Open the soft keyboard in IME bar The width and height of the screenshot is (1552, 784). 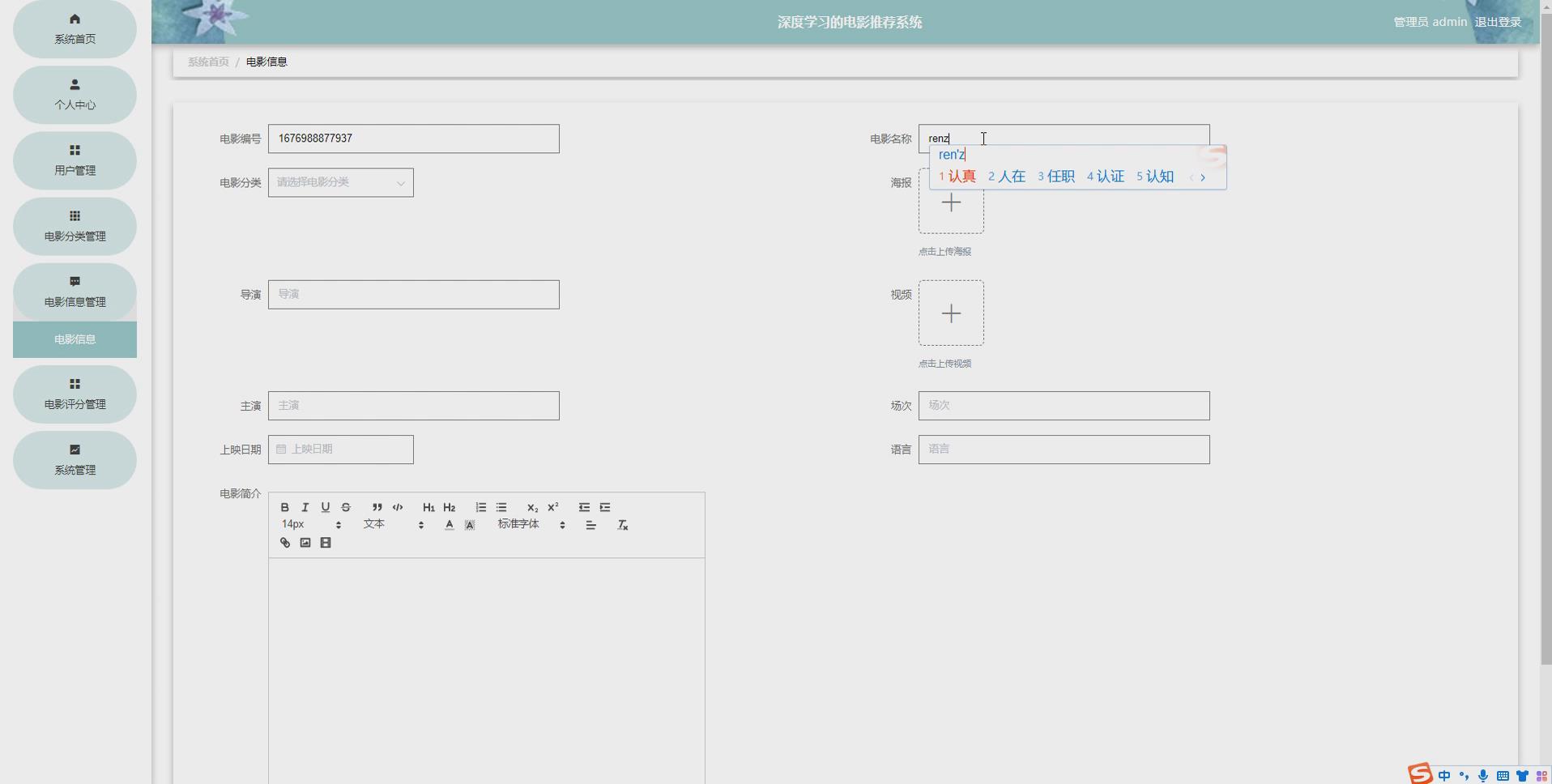[1503, 776]
